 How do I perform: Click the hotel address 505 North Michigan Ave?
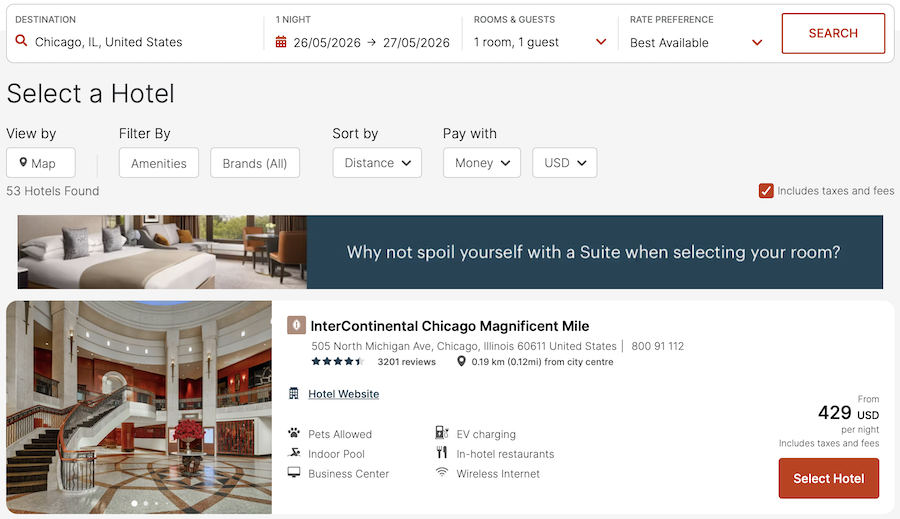(464, 346)
